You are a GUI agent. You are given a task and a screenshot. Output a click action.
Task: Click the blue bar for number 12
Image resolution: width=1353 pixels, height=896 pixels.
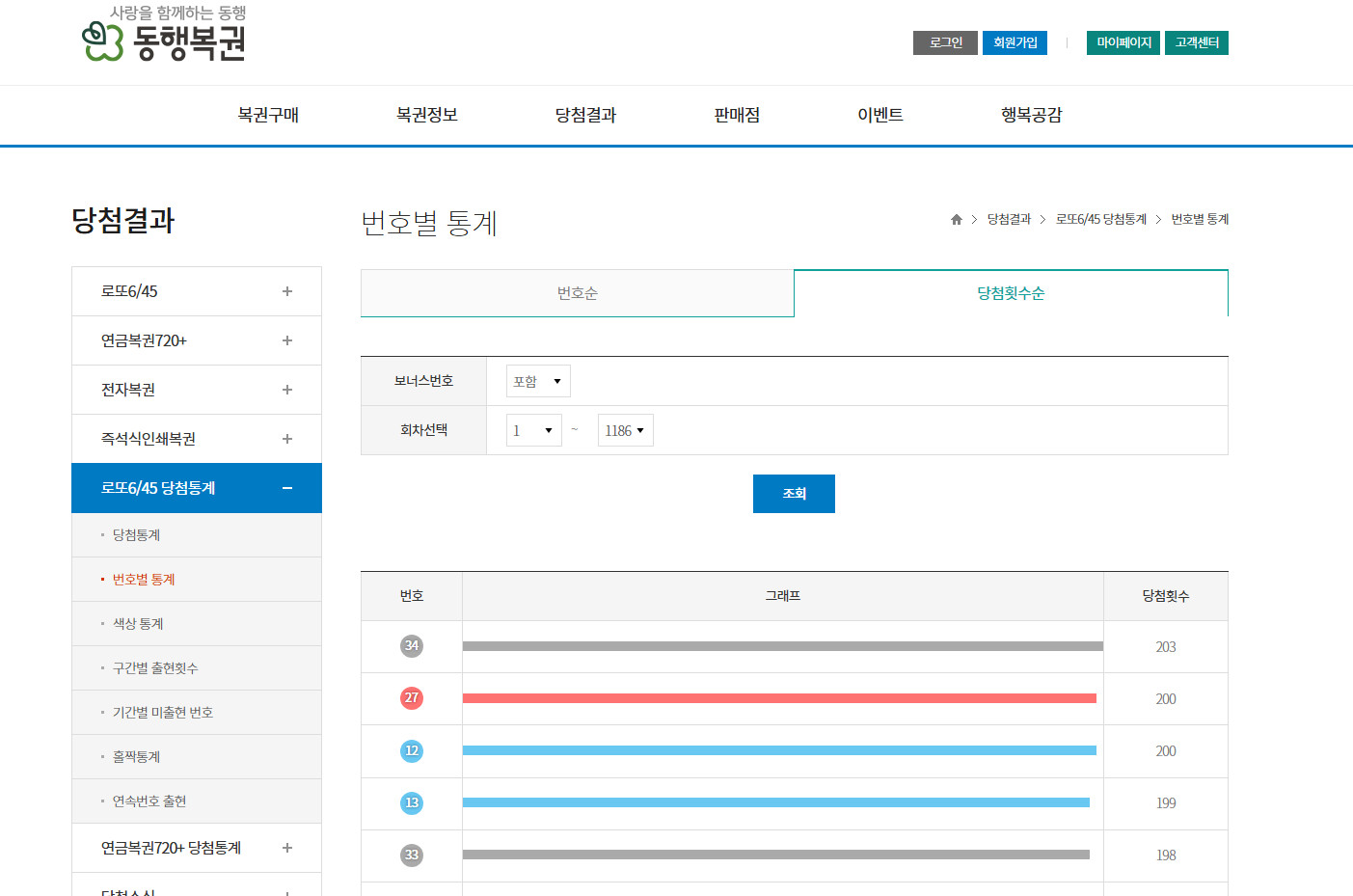(x=779, y=750)
